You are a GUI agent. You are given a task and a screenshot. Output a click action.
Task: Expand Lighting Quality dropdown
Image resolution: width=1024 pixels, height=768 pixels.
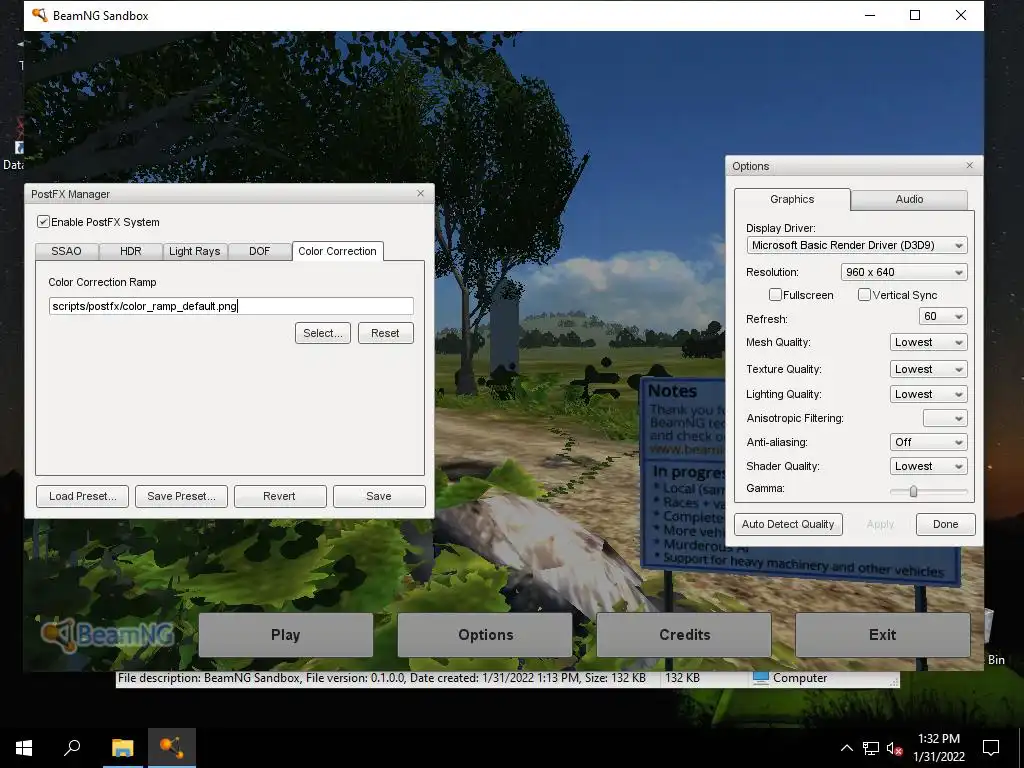(929, 394)
